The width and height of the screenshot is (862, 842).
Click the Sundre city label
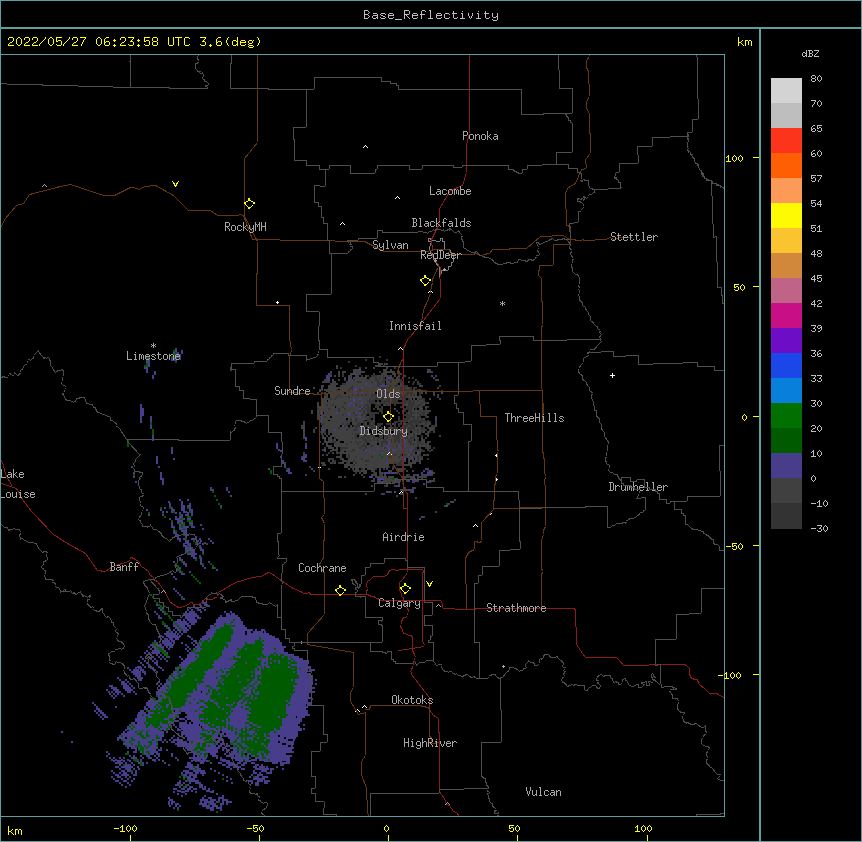(x=292, y=391)
